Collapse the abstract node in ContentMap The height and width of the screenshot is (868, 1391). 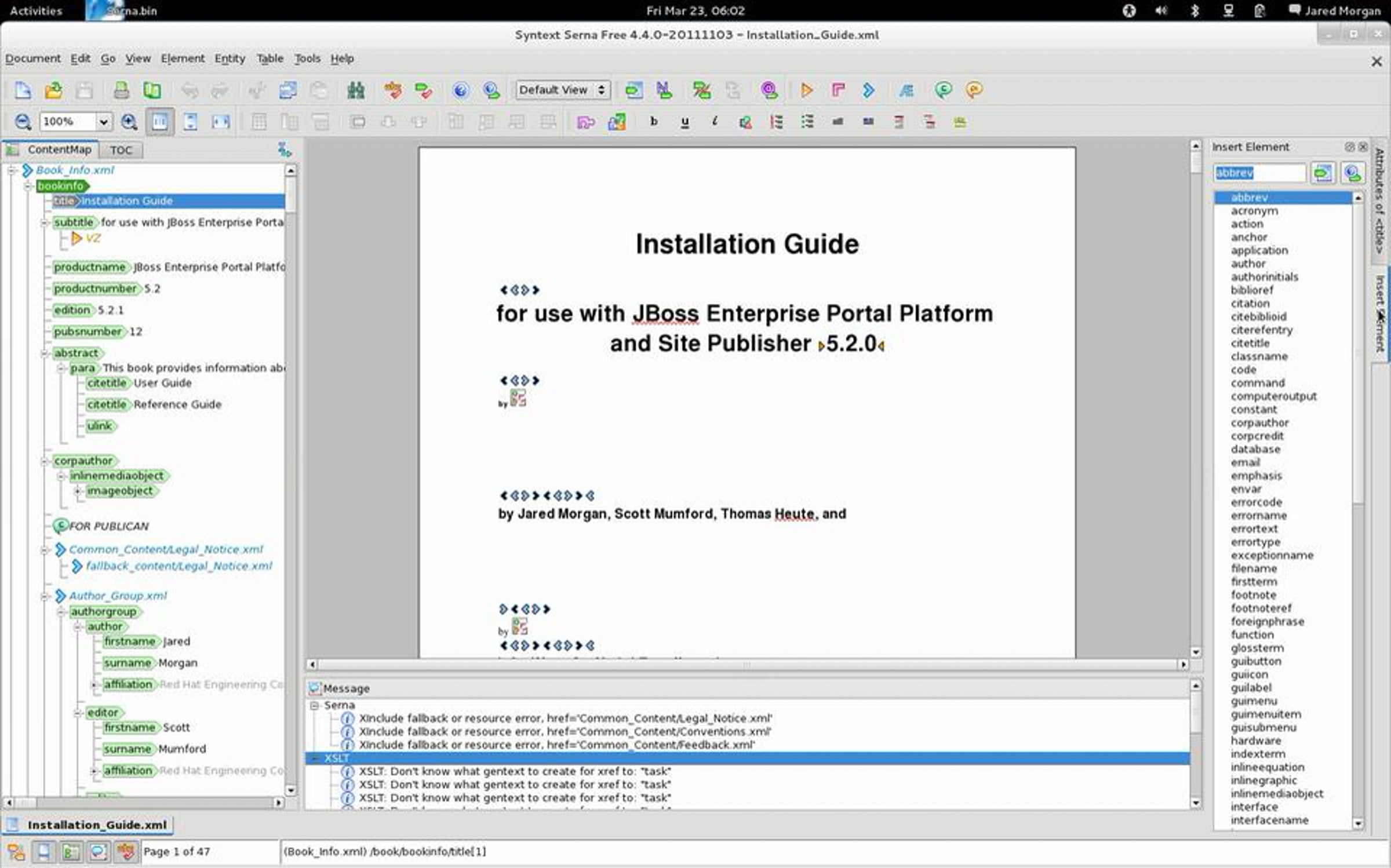pos(45,353)
